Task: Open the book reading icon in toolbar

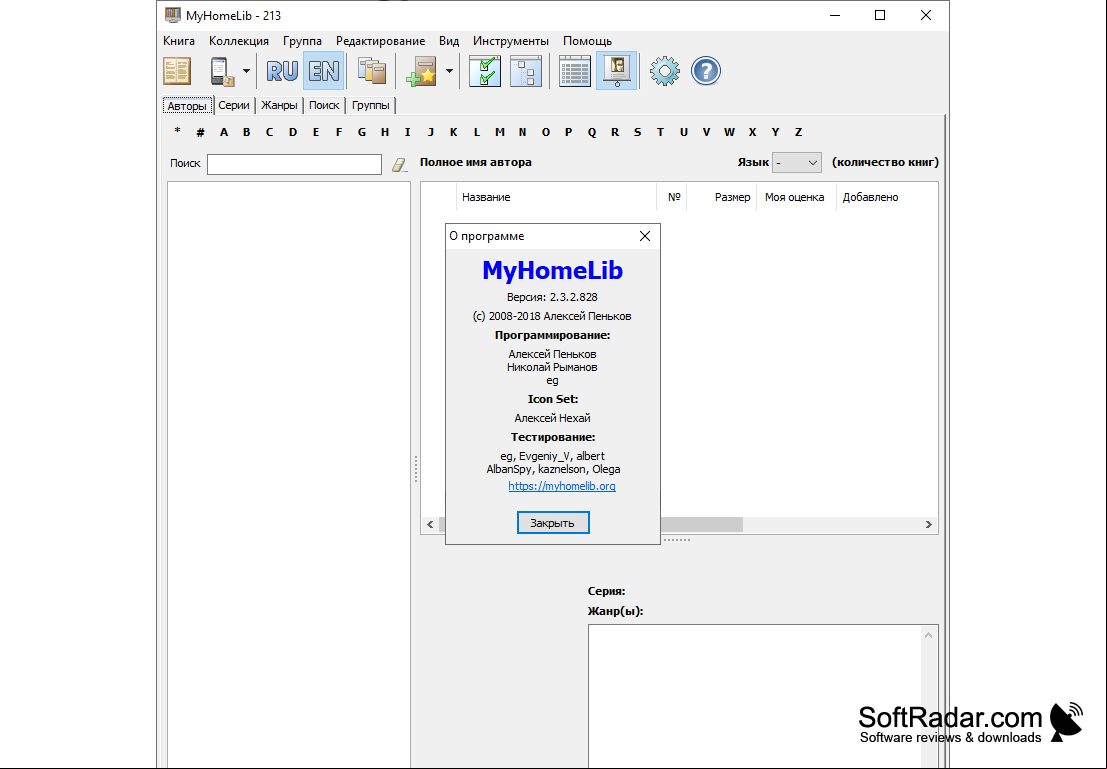Action: (177, 71)
